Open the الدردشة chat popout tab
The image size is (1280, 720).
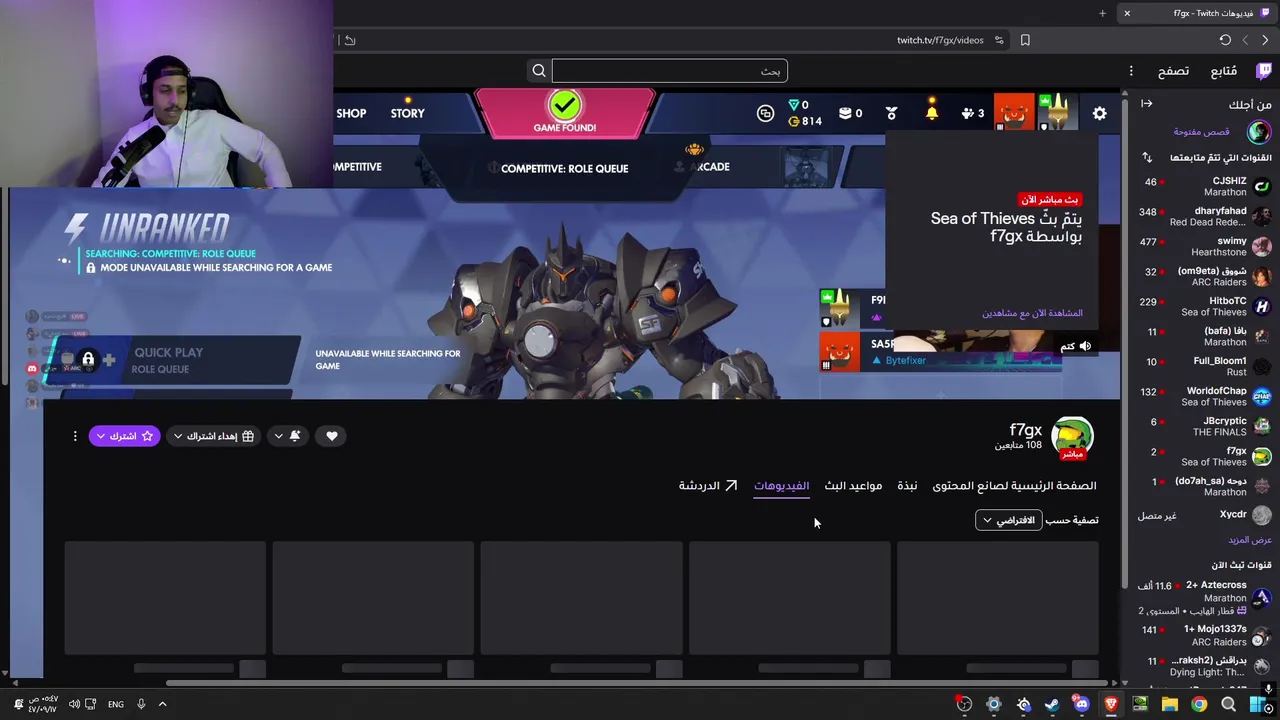pos(708,486)
